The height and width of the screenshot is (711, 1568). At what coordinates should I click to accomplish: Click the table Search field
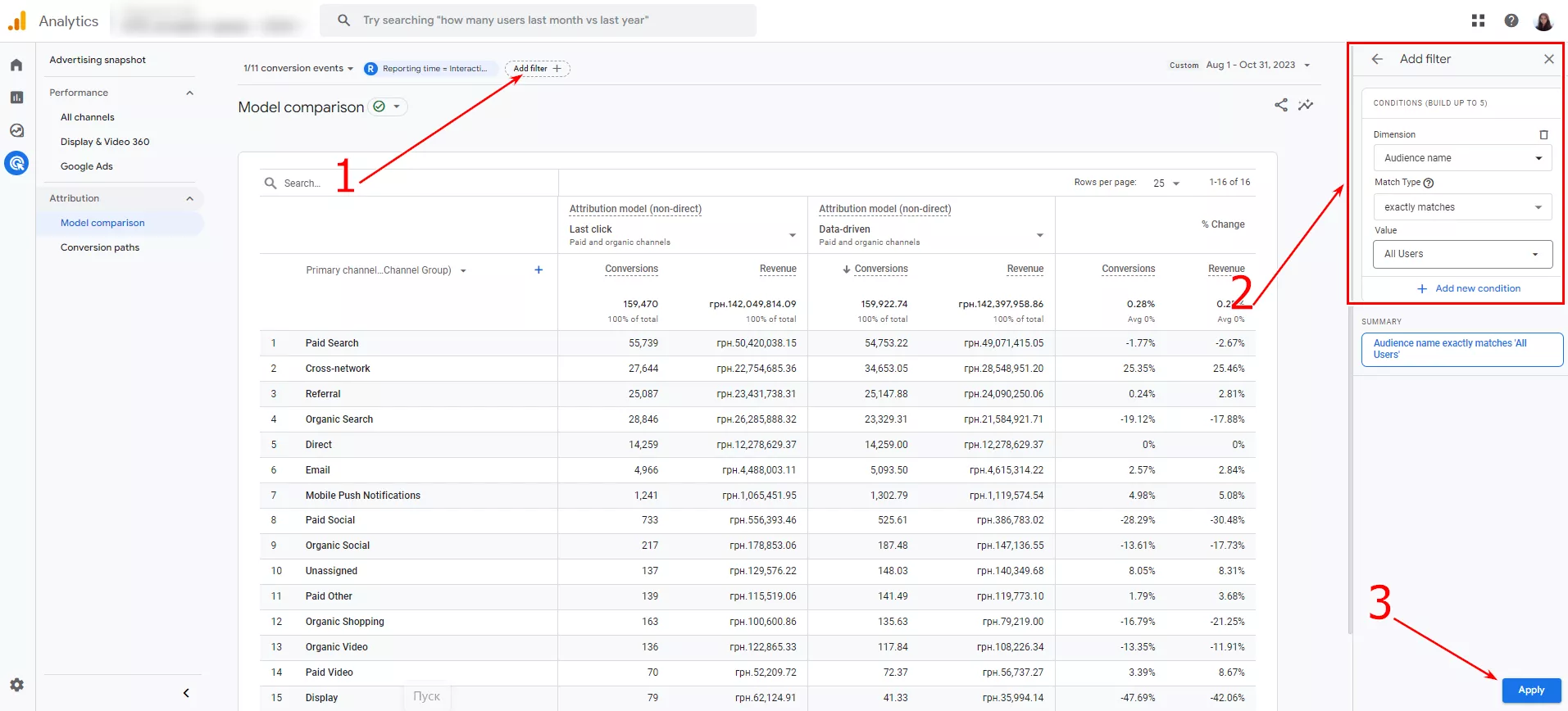point(408,183)
